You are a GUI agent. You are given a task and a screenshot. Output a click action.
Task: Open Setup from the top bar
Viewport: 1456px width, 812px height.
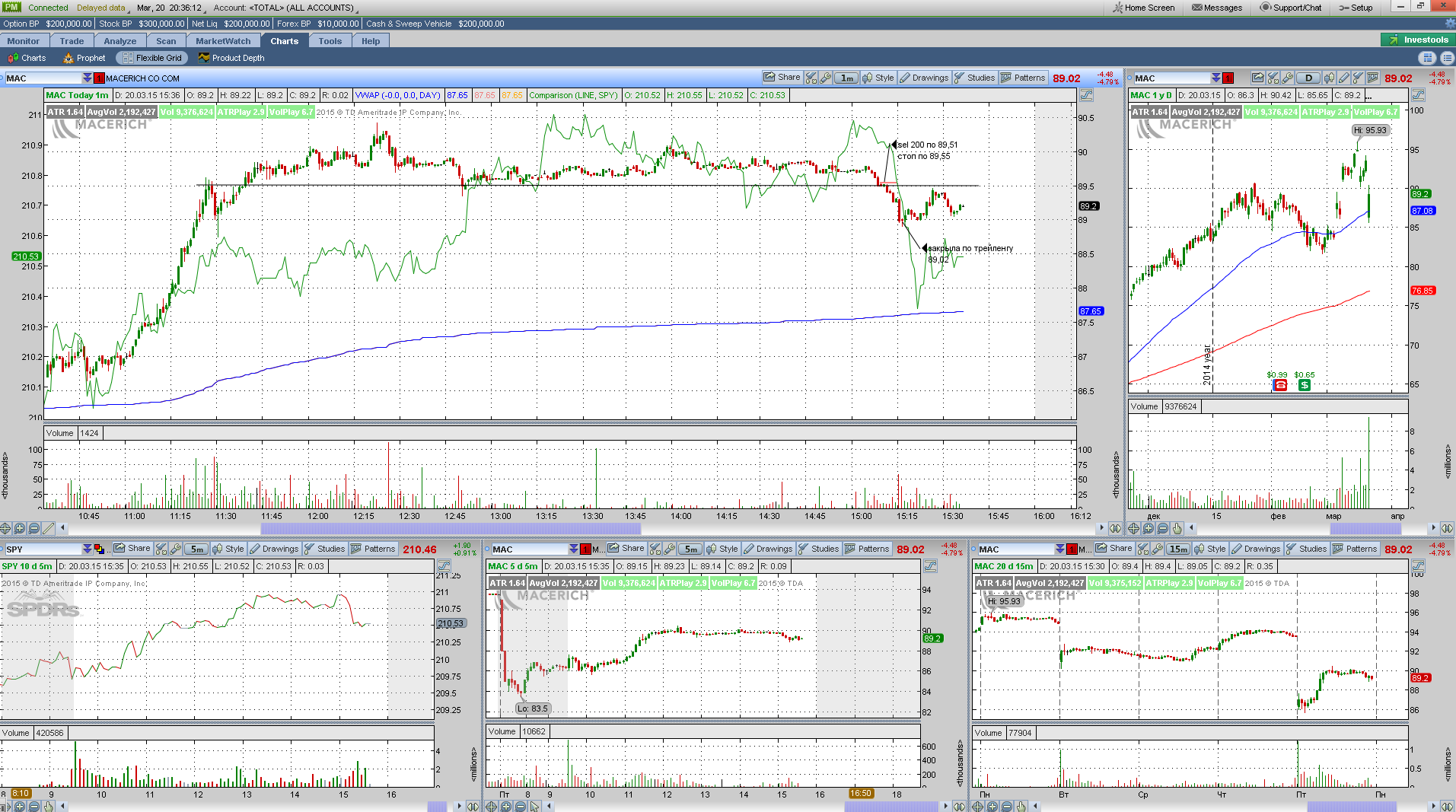tap(1356, 8)
